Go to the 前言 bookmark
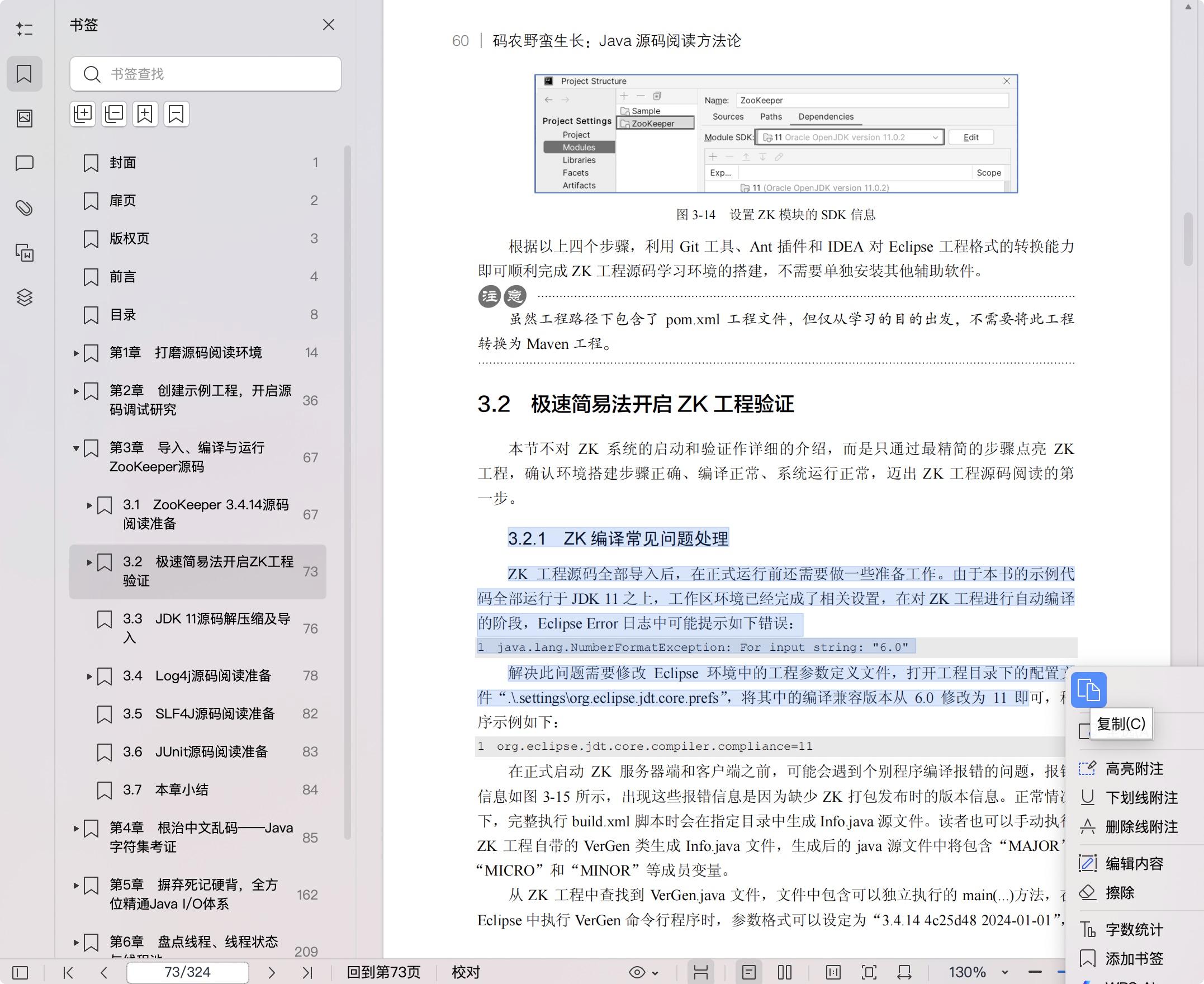 (198, 277)
